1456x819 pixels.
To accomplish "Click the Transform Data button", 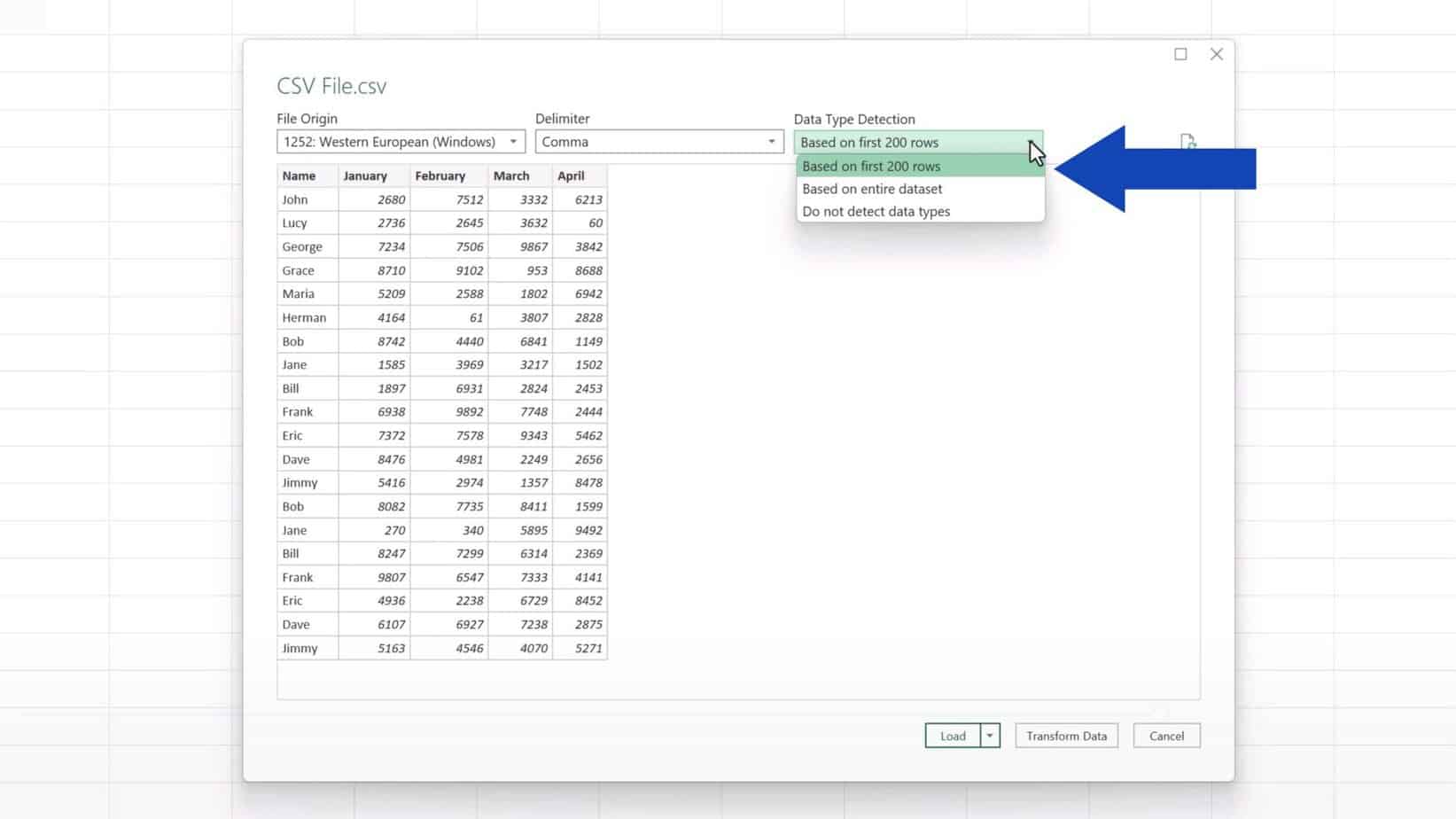I will coord(1066,735).
